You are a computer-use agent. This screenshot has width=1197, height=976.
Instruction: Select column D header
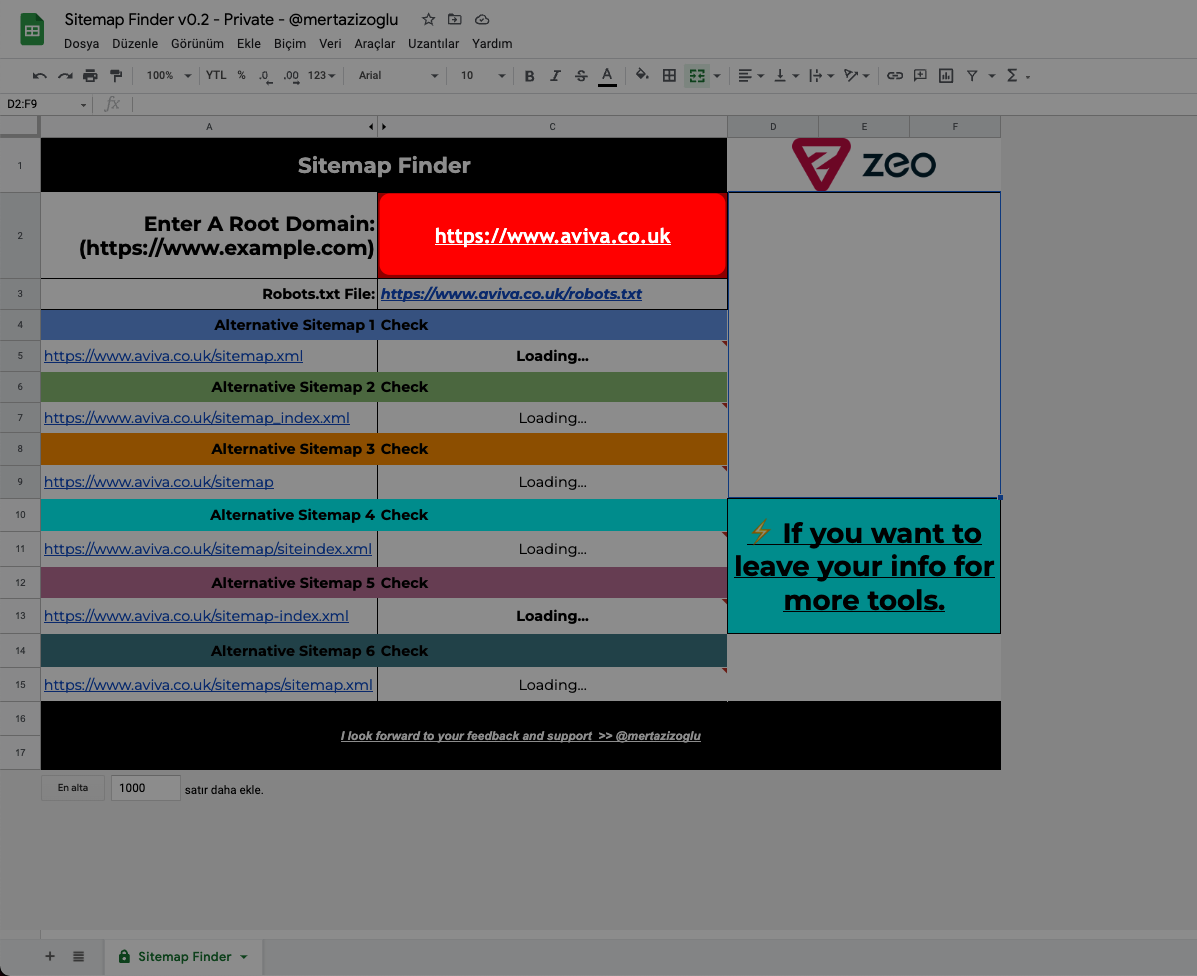[x=773, y=127]
